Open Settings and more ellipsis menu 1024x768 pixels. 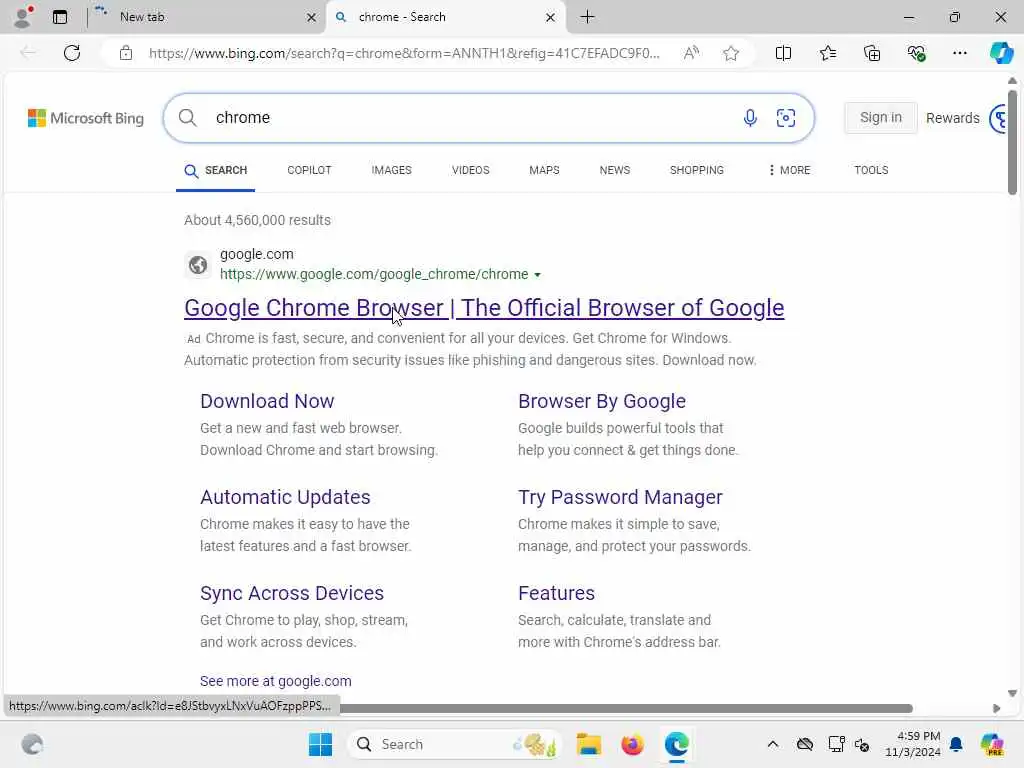(x=959, y=53)
